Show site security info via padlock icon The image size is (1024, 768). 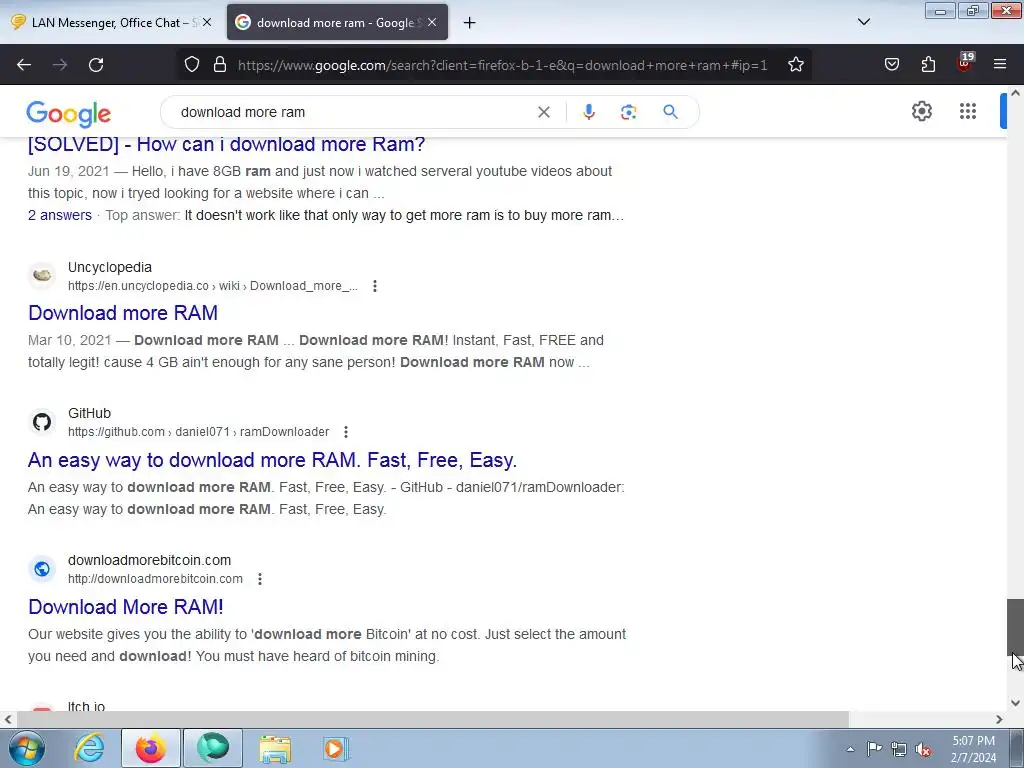(x=220, y=65)
